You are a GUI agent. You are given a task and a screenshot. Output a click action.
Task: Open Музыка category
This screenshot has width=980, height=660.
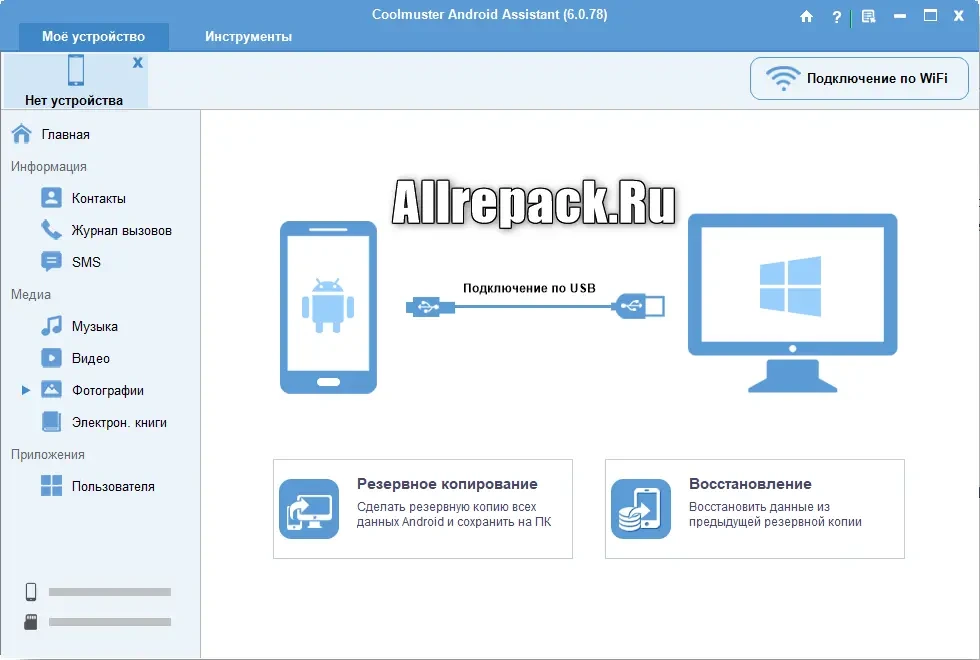(x=94, y=326)
